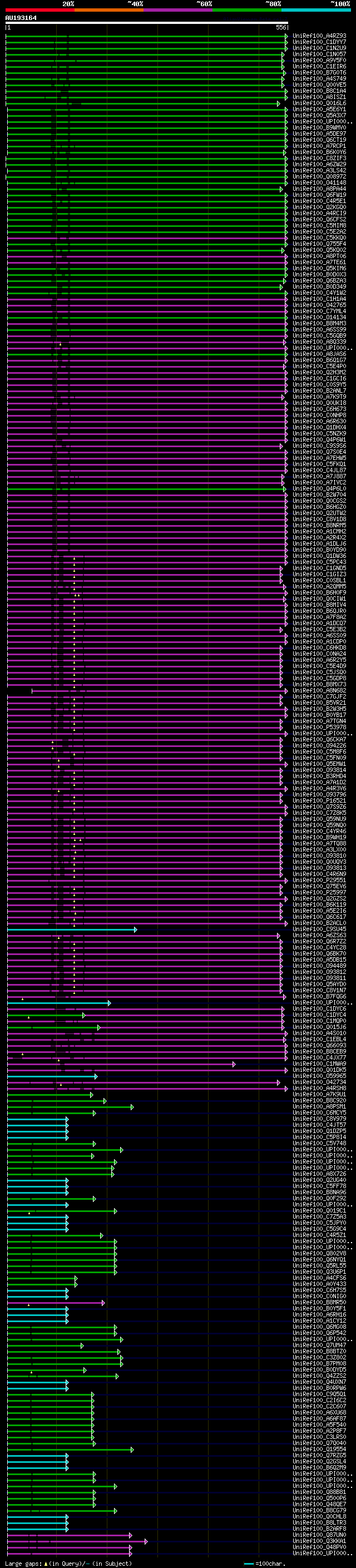Select label UniRef100_Q2KGQ0
356x1568 pixels.
tap(319, 207)
